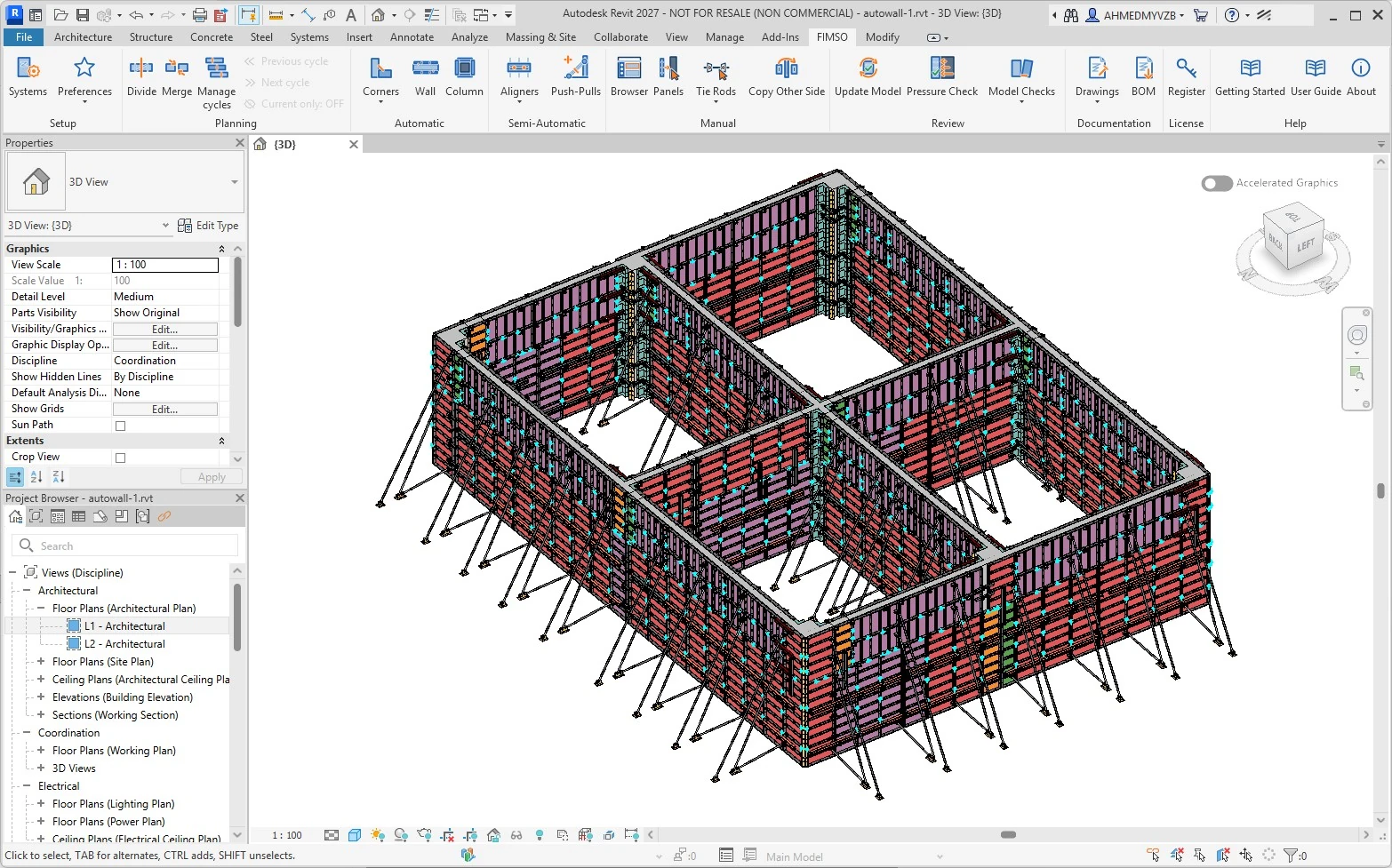Select the Push-Pulls tool

point(575,76)
